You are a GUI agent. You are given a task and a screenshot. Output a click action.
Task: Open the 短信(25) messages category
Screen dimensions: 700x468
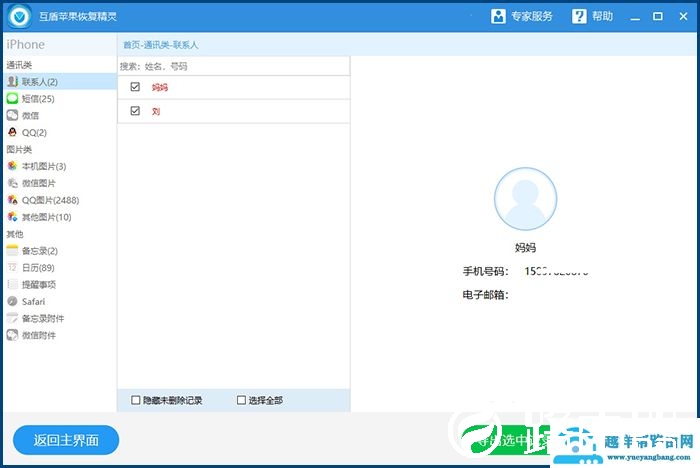(x=38, y=99)
